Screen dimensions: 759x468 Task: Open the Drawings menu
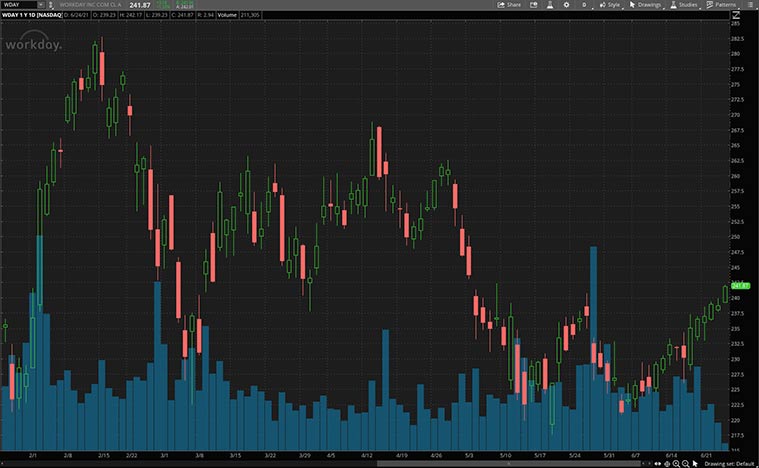click(x=645, y=5)
